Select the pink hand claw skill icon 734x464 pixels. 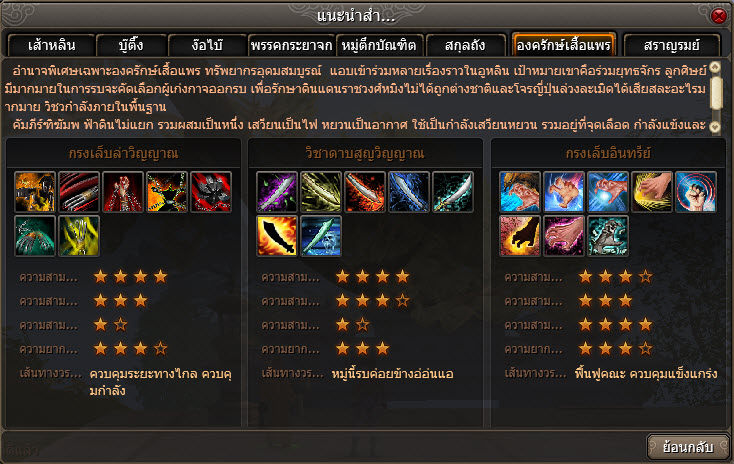(564, 236)
